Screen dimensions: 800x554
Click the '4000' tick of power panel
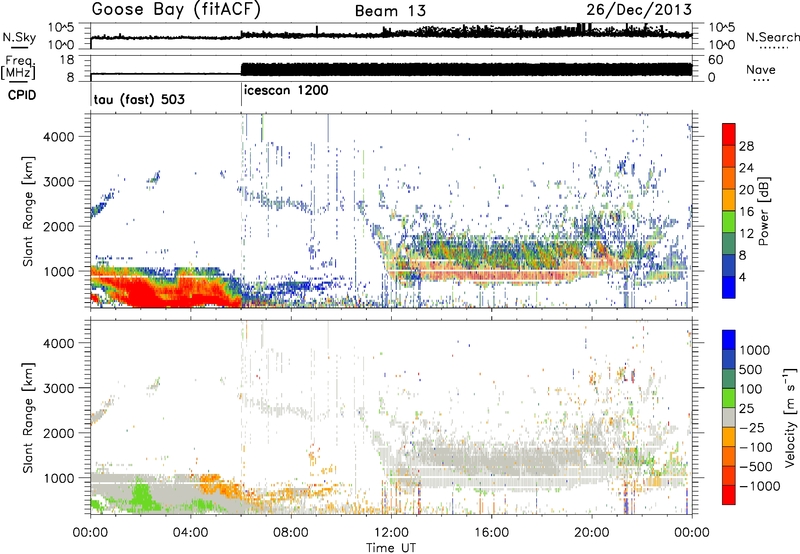[58, 137]
